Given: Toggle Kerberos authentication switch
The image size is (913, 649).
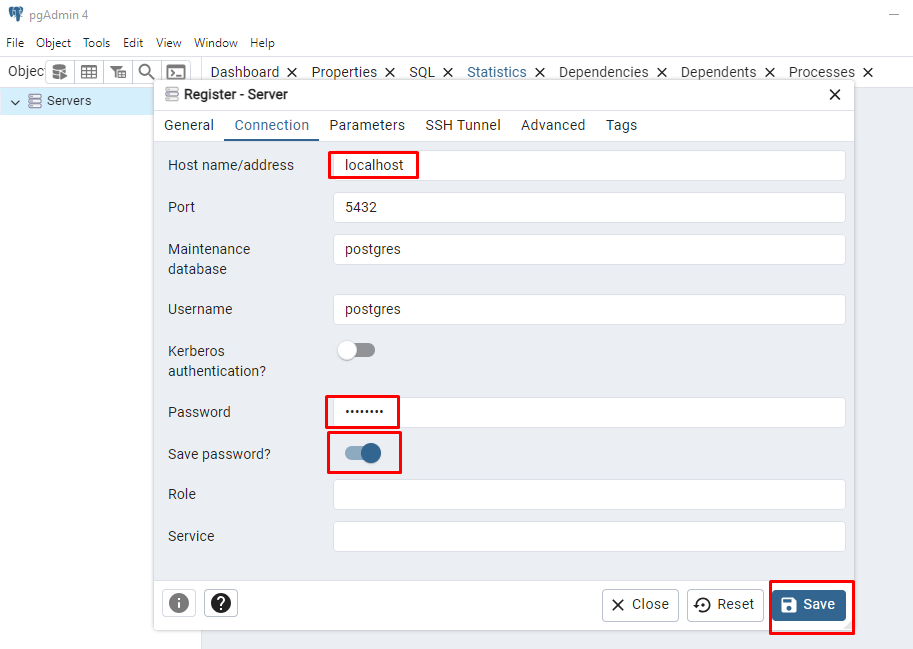Looking at the screenshot, I should pyautogui.click(x=356, y=350).
